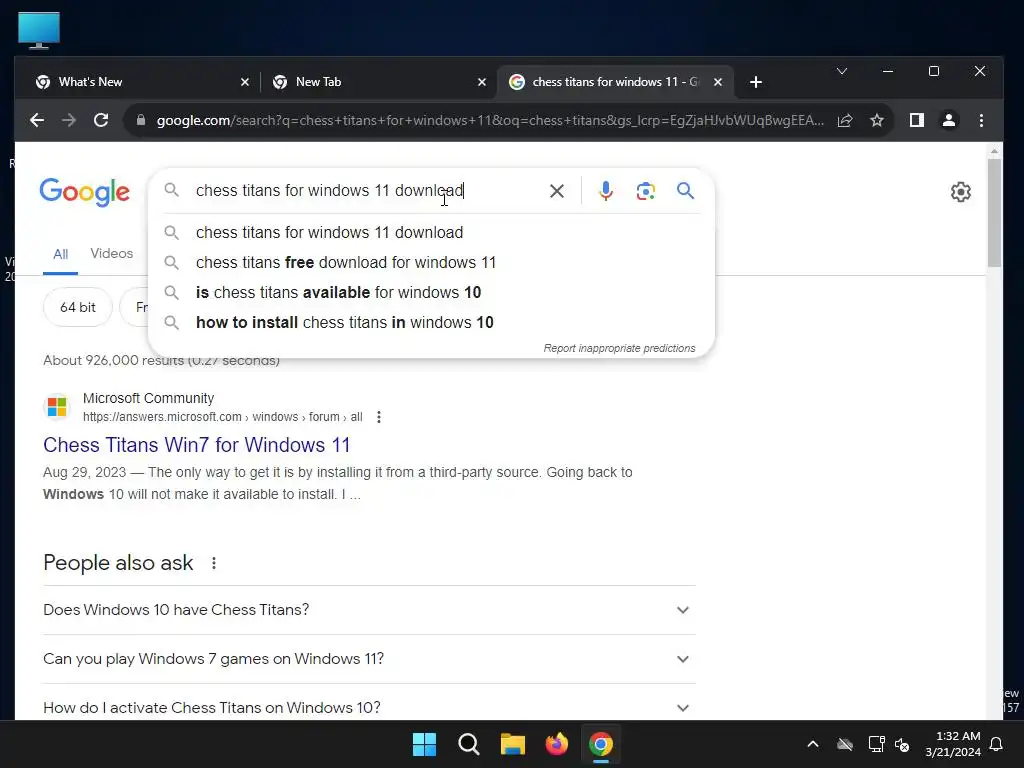Open the Windows Start menu

coord(424,744)
